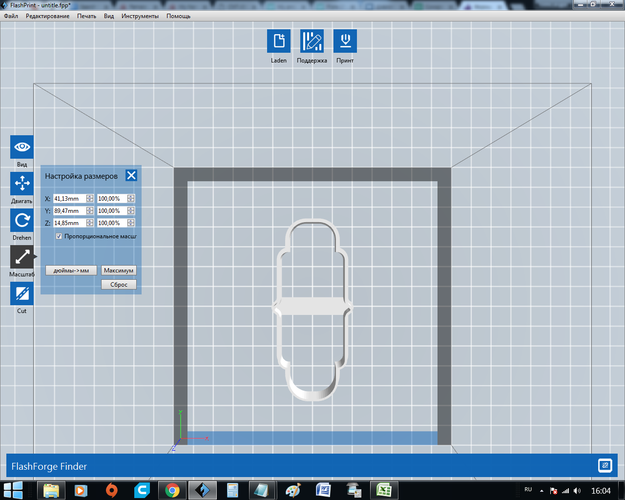Click the Сброс reset button
625x500 pixels.
[118, 284]
